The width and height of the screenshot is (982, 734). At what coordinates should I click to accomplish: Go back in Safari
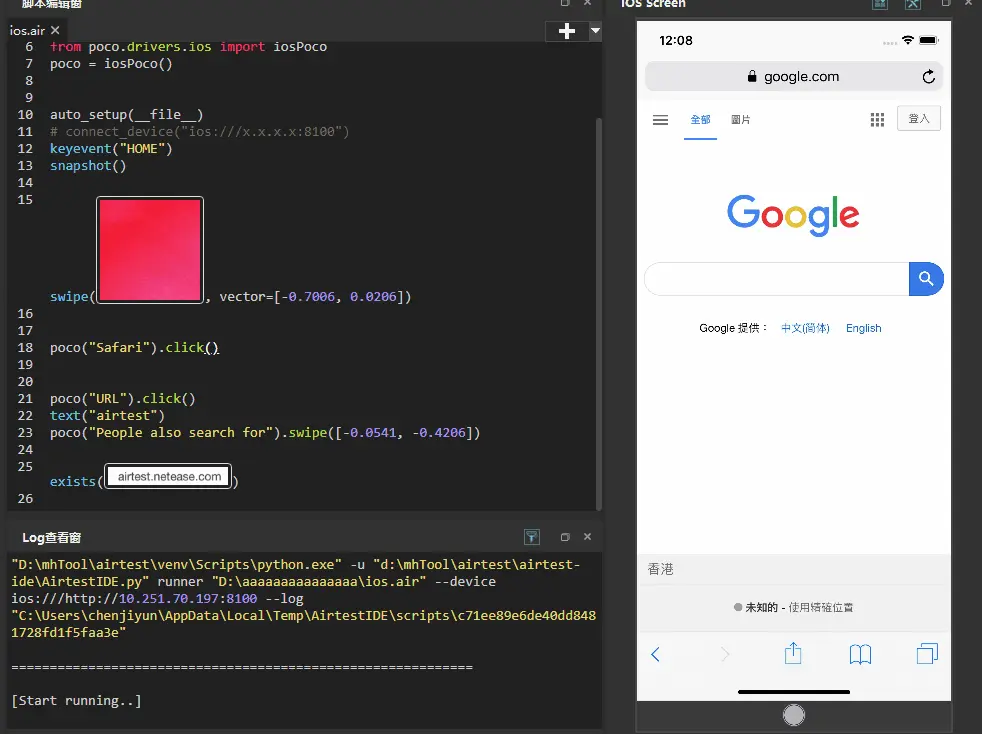[655, 654]
